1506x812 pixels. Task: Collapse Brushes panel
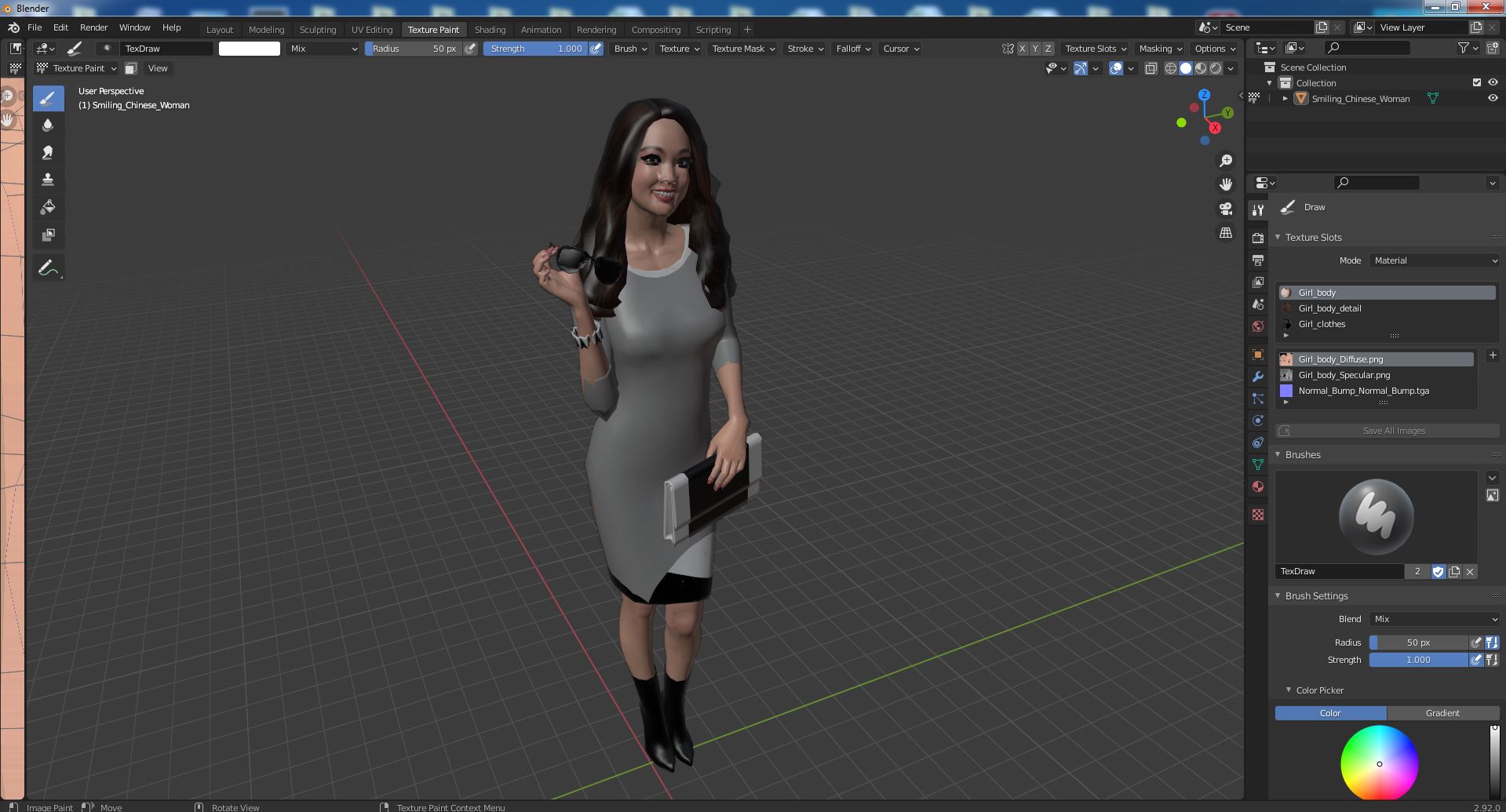pyautogui.click(x=1278, y=455)
